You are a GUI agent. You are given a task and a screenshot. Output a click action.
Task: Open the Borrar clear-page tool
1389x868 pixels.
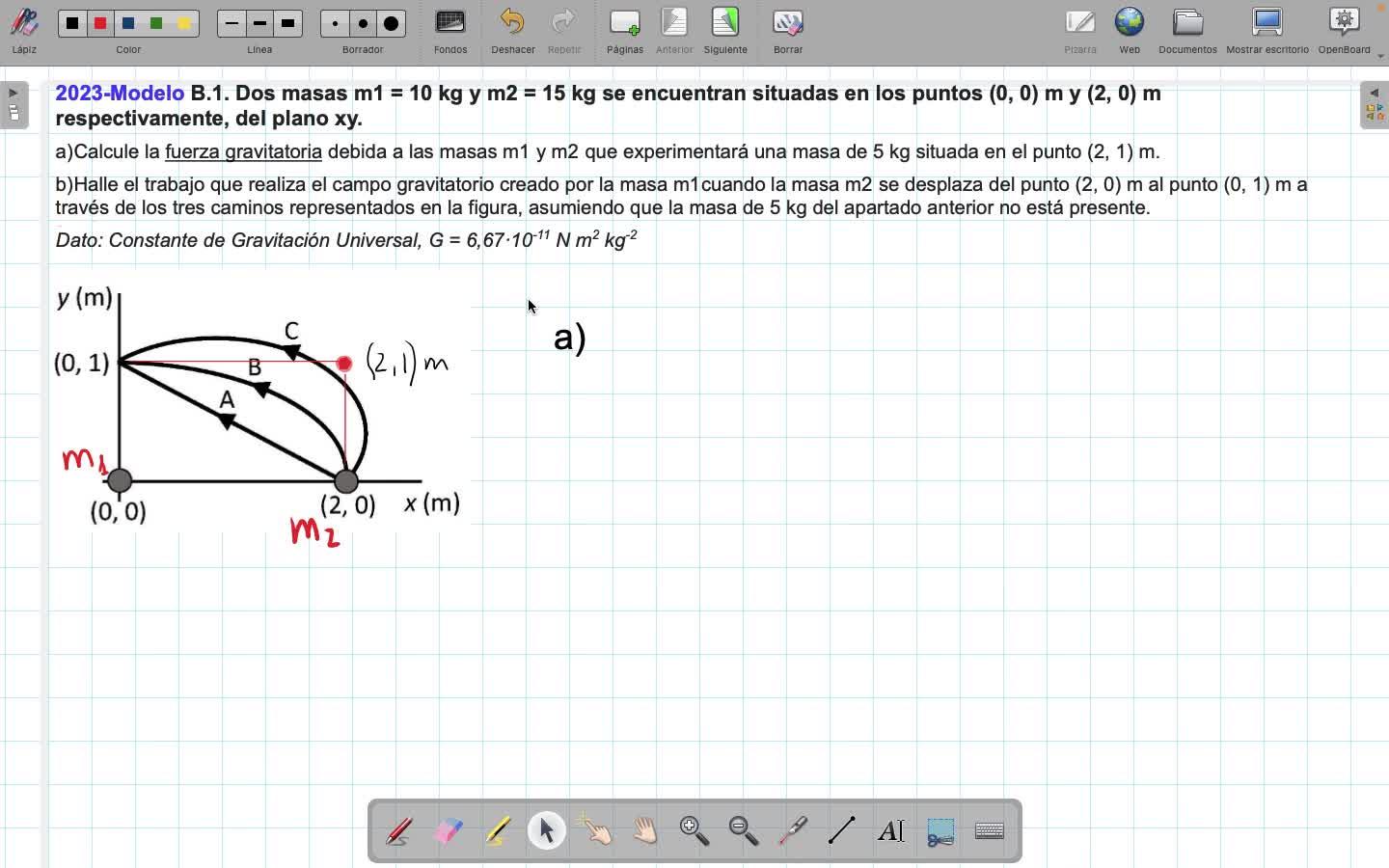(x=788, y=30)
